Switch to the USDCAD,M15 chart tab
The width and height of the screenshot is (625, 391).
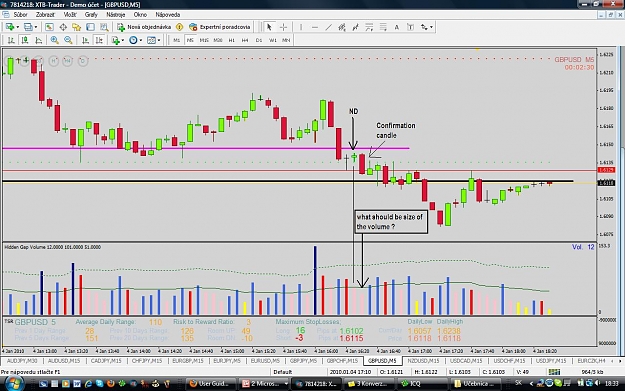[x=466, y=361]
